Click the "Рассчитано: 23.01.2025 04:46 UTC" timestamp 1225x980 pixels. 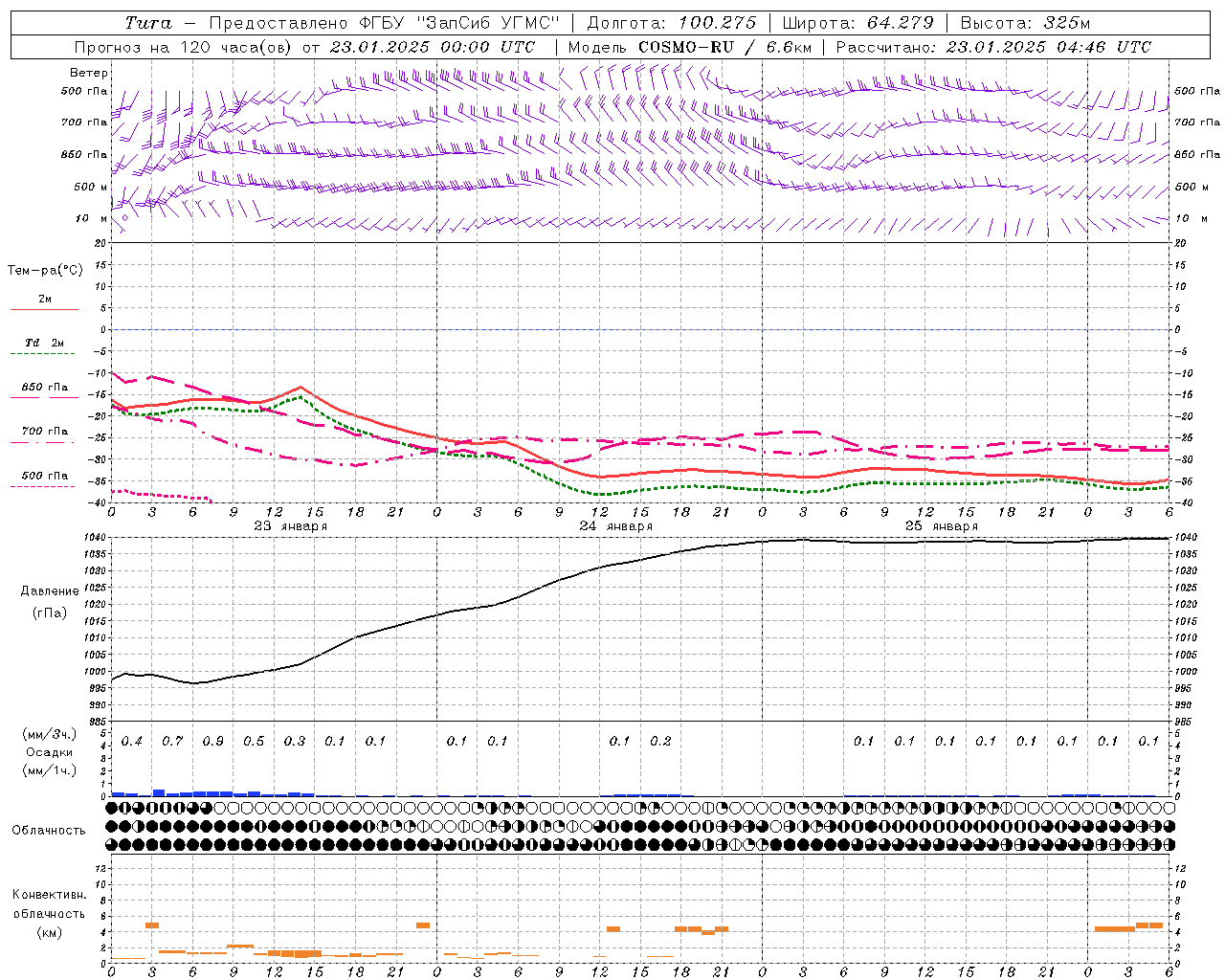[993, 47]
